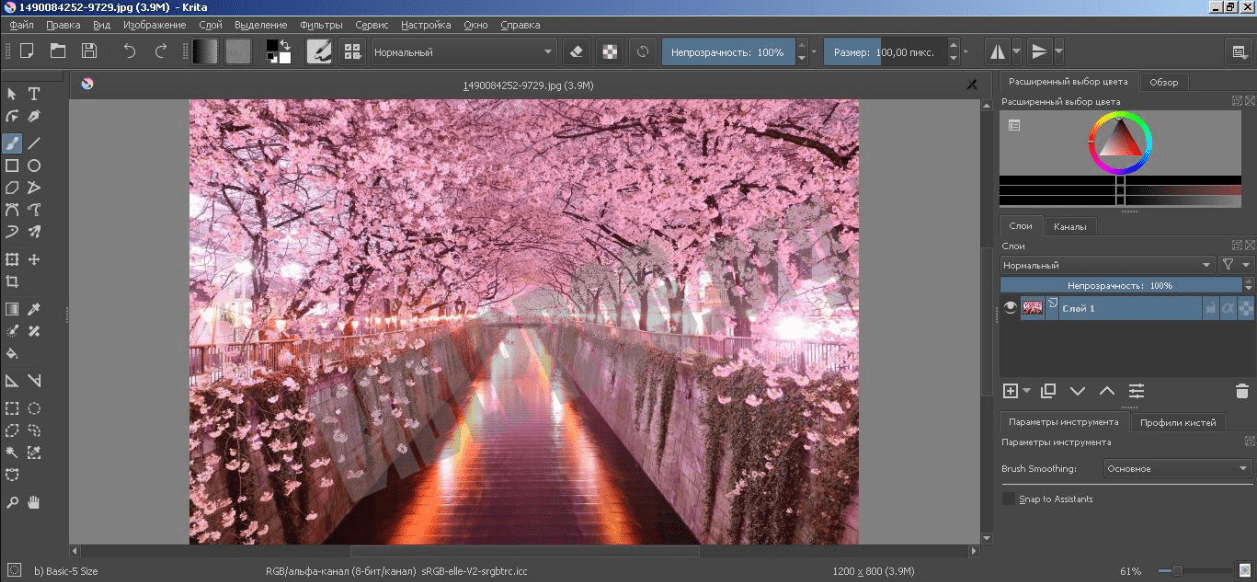
Task: Click the Обзор tab
Action: 1163,82
